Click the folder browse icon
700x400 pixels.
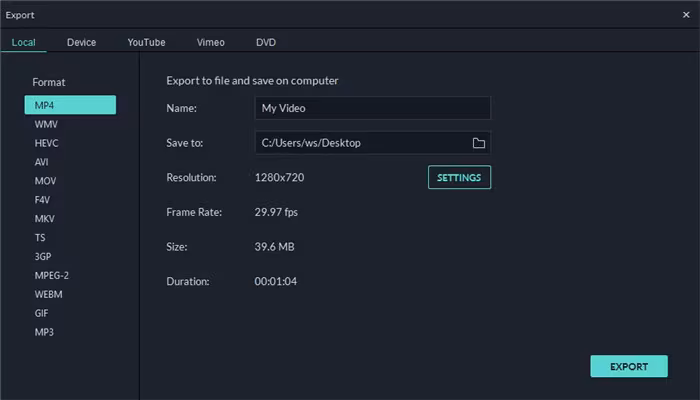coord(479,143)
